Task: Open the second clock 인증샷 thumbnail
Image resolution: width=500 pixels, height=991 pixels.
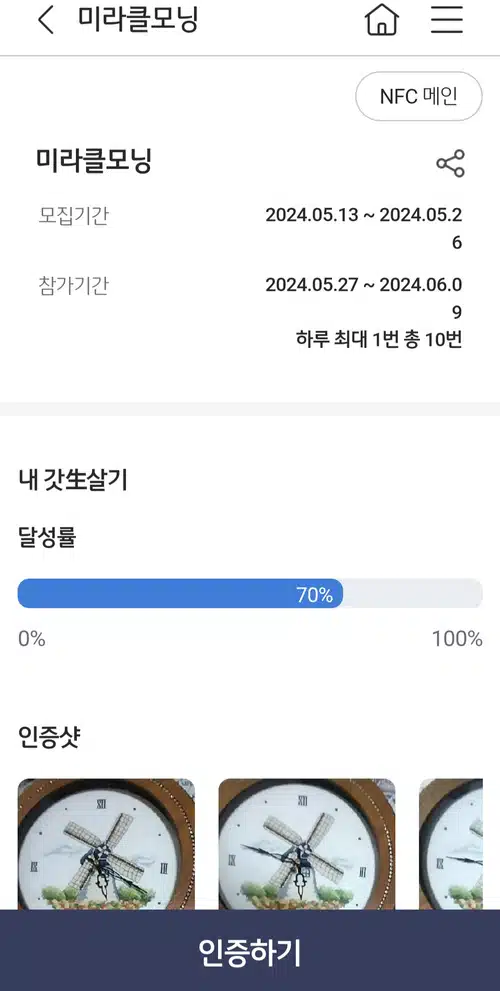Action: coord(307,844)
